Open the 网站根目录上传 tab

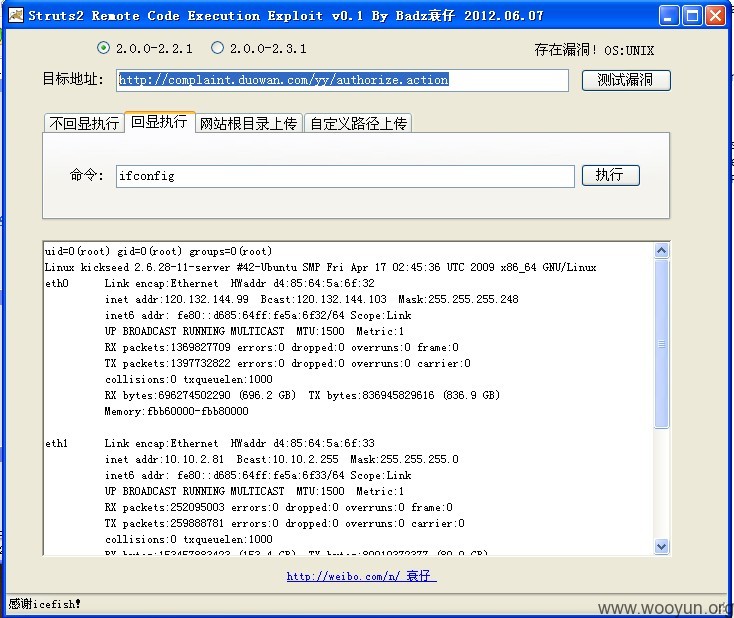pyautogui.click(x=248, y=123)
